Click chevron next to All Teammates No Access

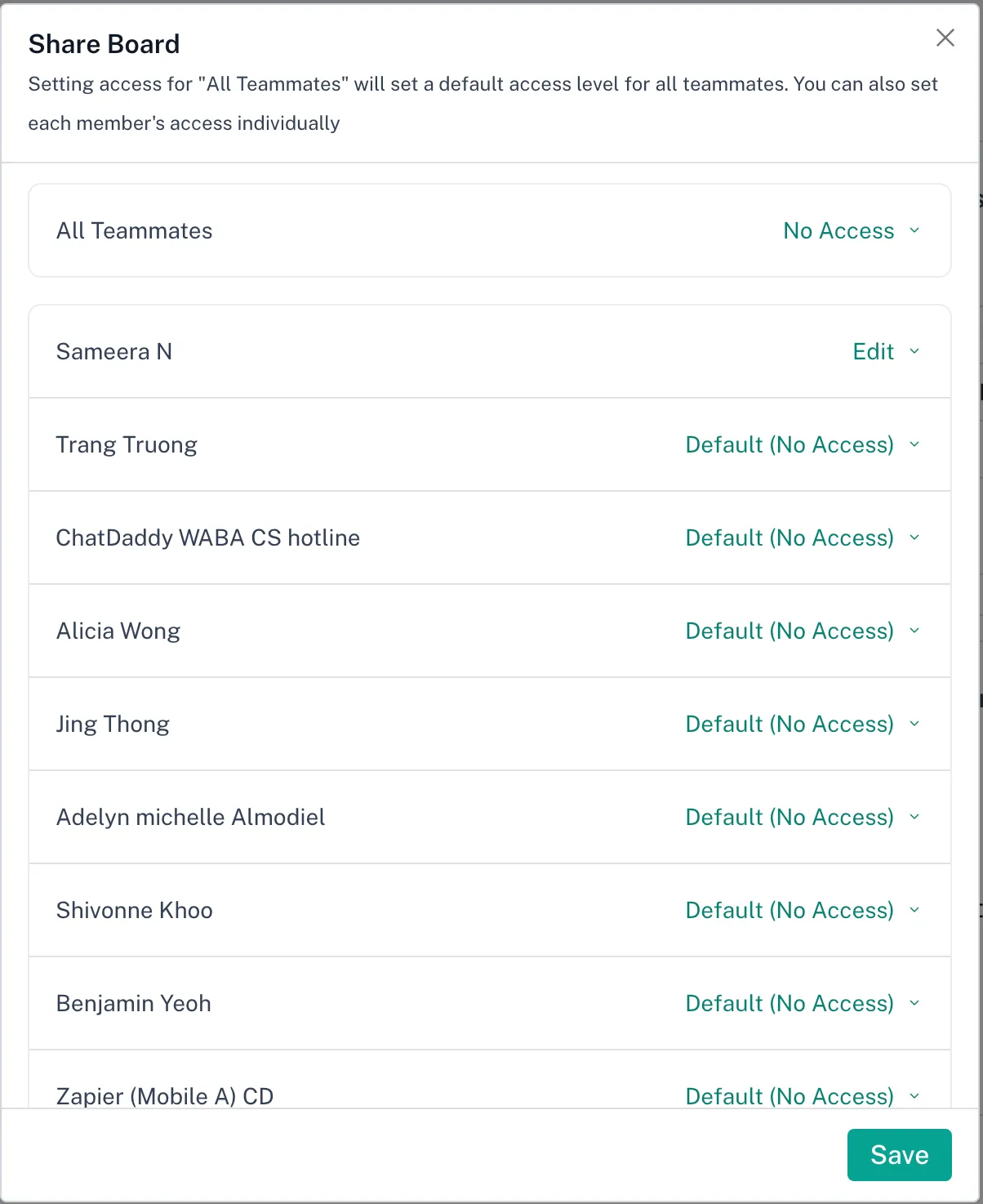tap(914, 231)
